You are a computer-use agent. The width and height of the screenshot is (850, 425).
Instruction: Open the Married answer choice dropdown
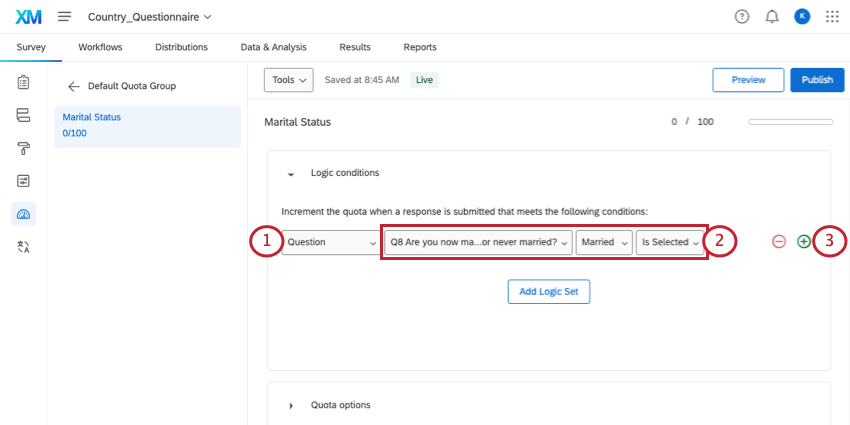click(x=604, y=242)
